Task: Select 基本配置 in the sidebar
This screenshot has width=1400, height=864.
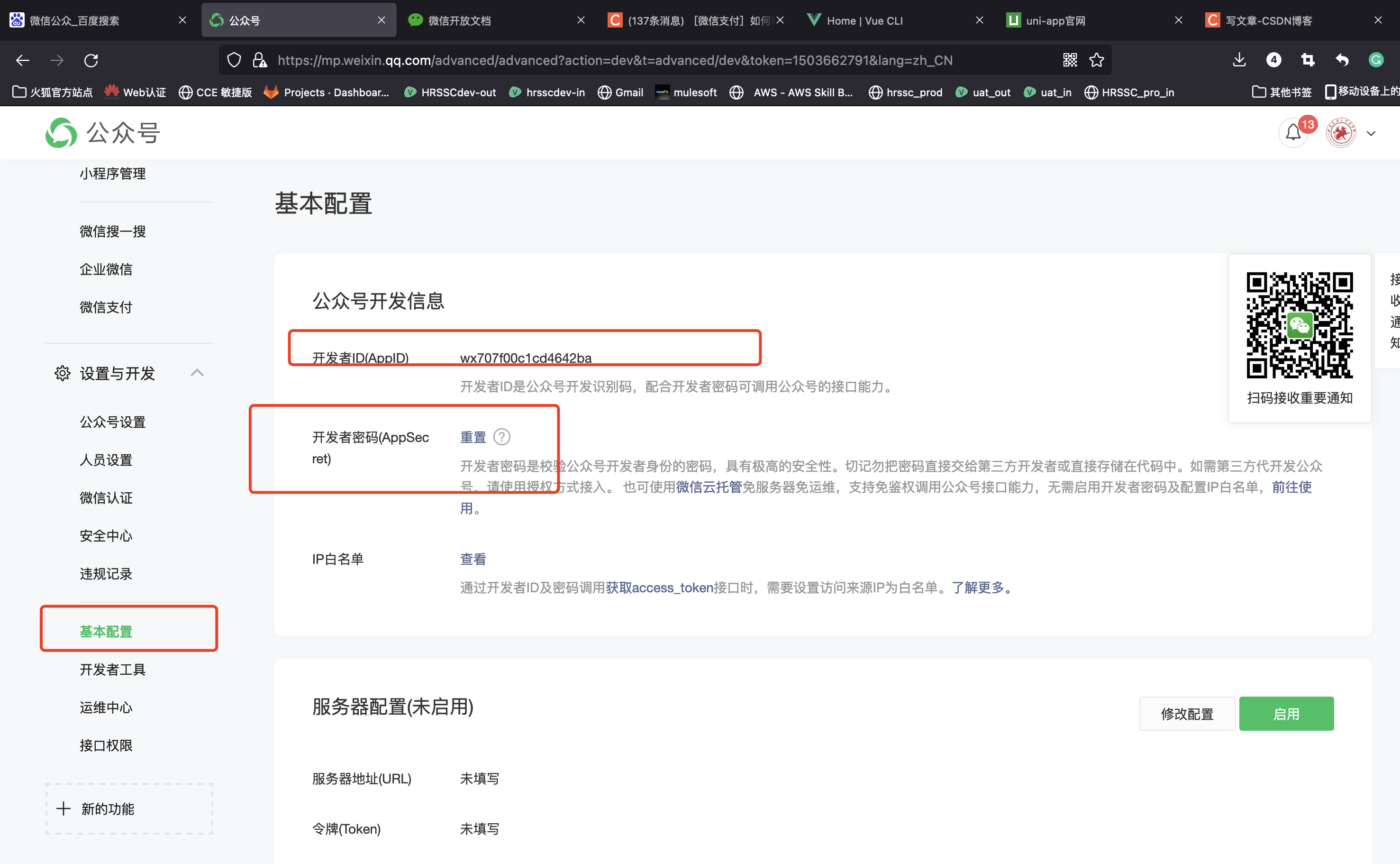Action: [x=106, y=632]
